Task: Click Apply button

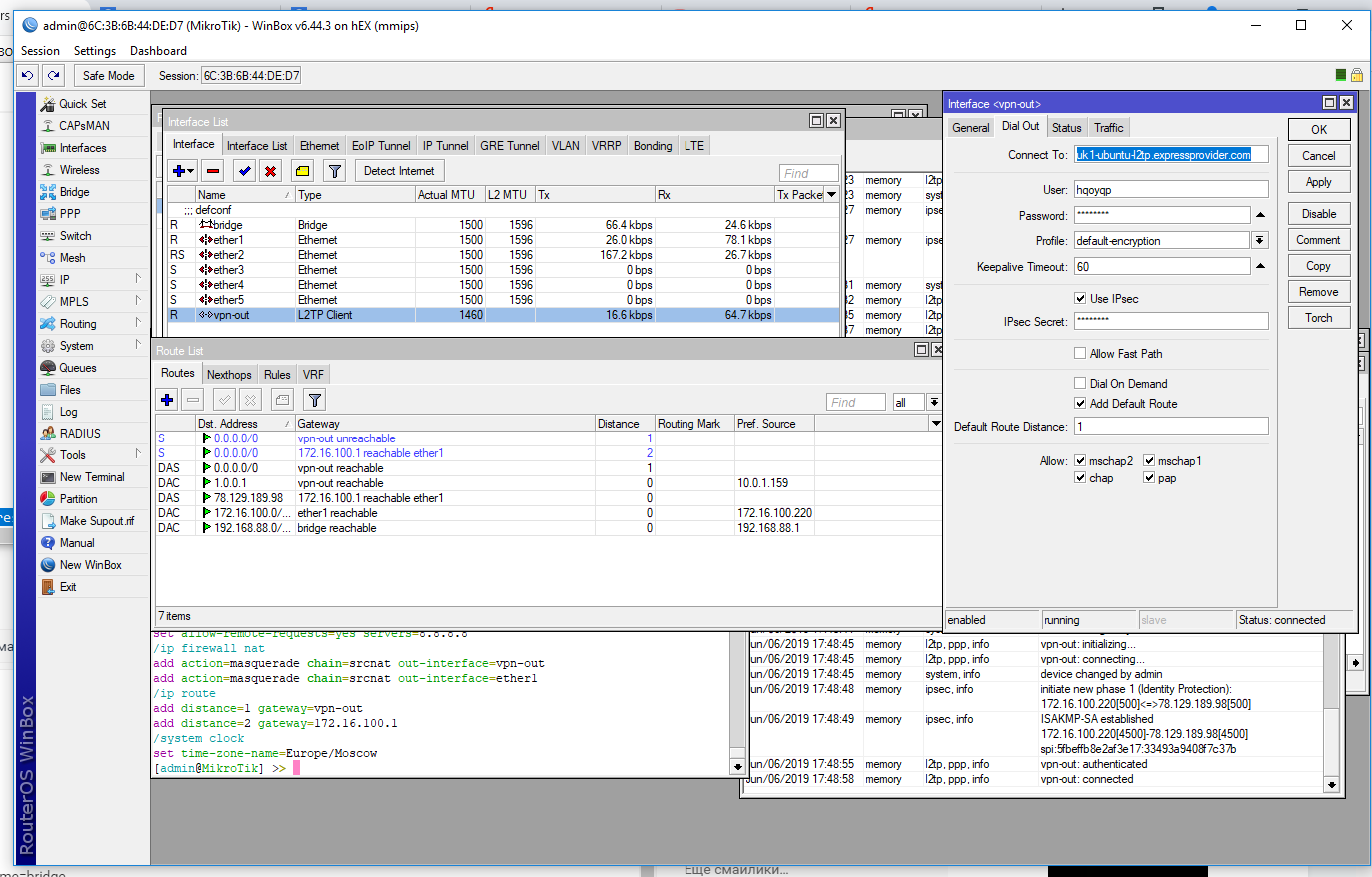Action: 1319,182
